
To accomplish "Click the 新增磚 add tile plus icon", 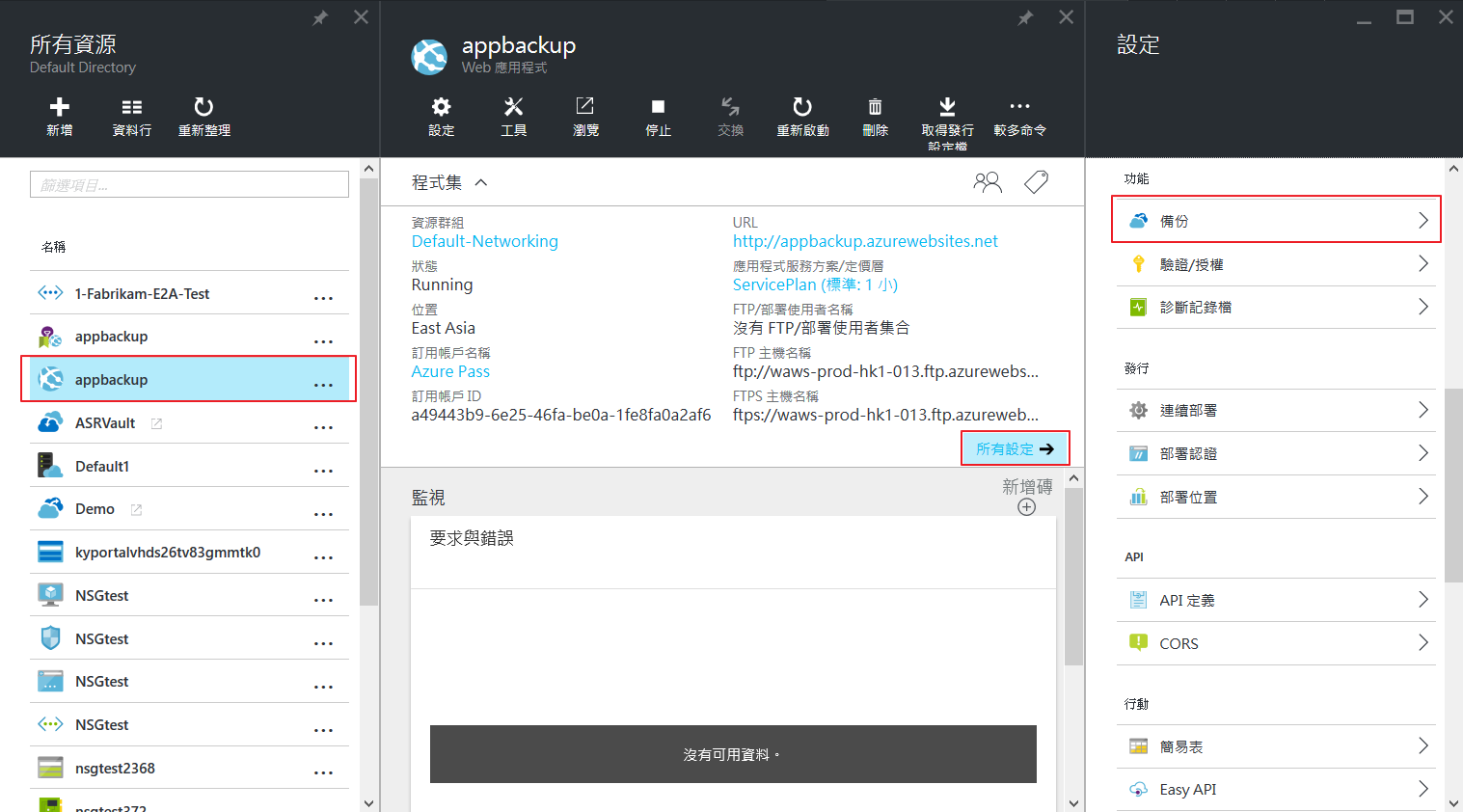I will coord(1027,507).
